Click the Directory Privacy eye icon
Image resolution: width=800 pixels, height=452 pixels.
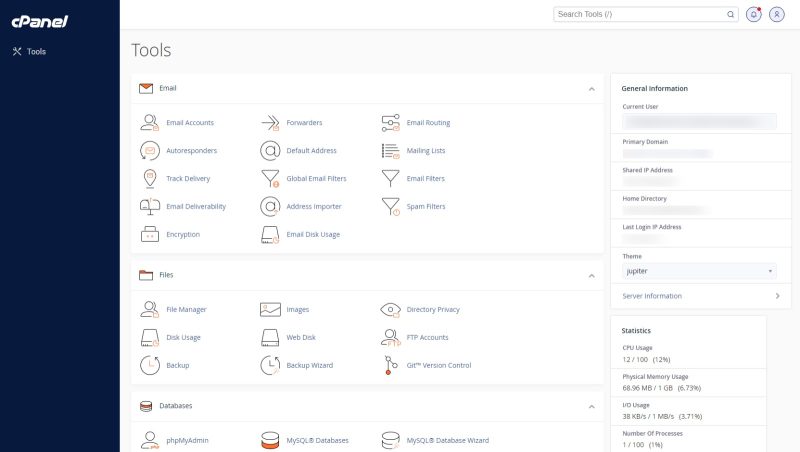390,310
